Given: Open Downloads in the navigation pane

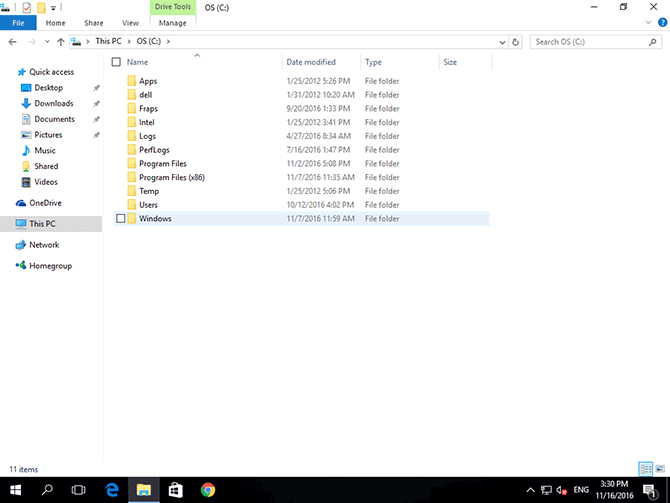Looking at the screenshot, I should (54, 103).
